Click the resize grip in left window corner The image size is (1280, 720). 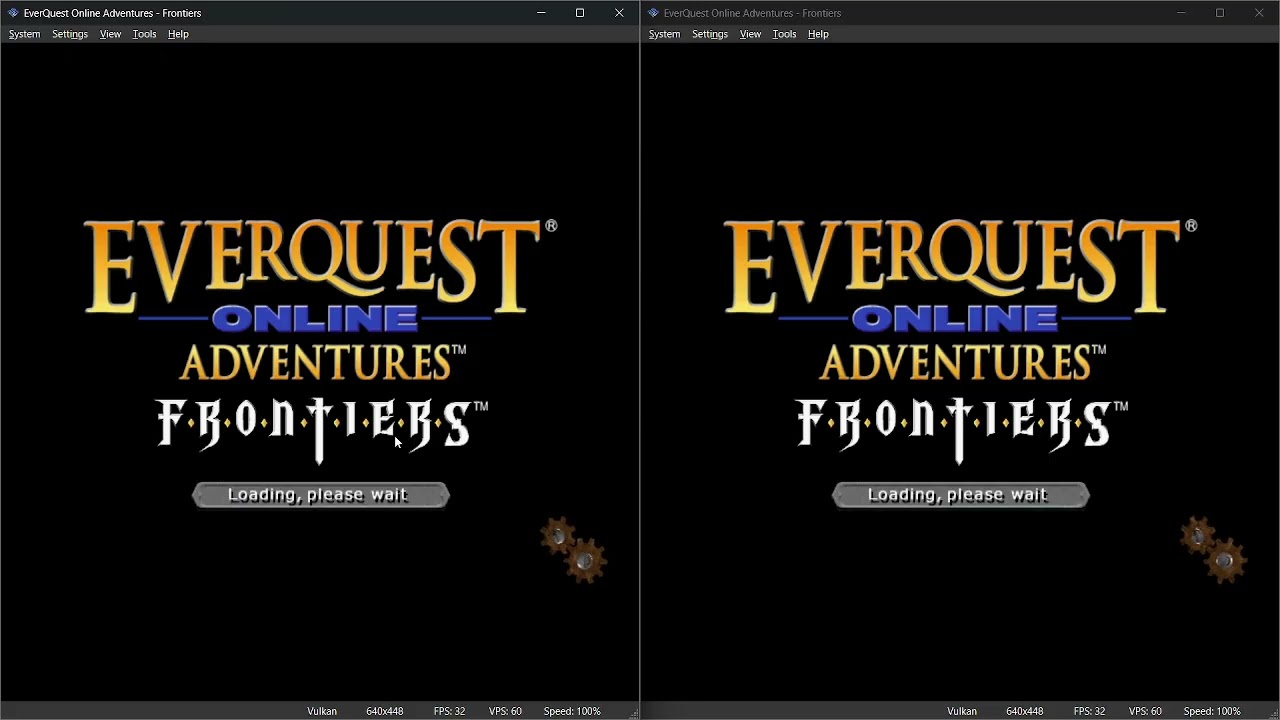click(633, 713)
